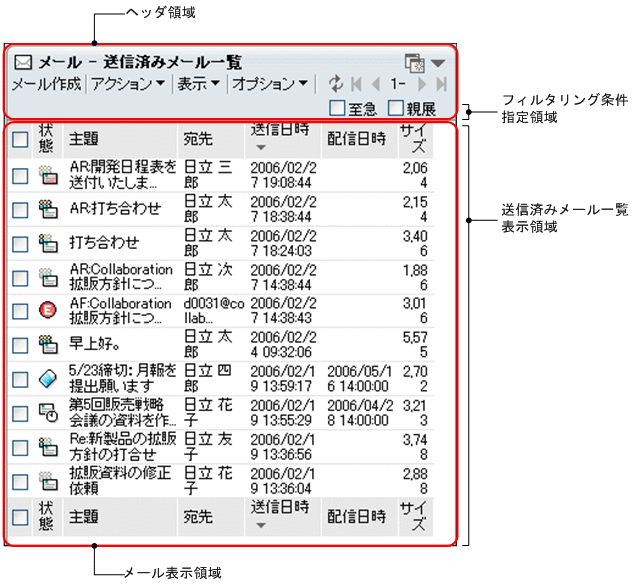This screenshot has height=585, width=632.
Task: Sort by 状態 in top header
Action: tap(46, 138)
